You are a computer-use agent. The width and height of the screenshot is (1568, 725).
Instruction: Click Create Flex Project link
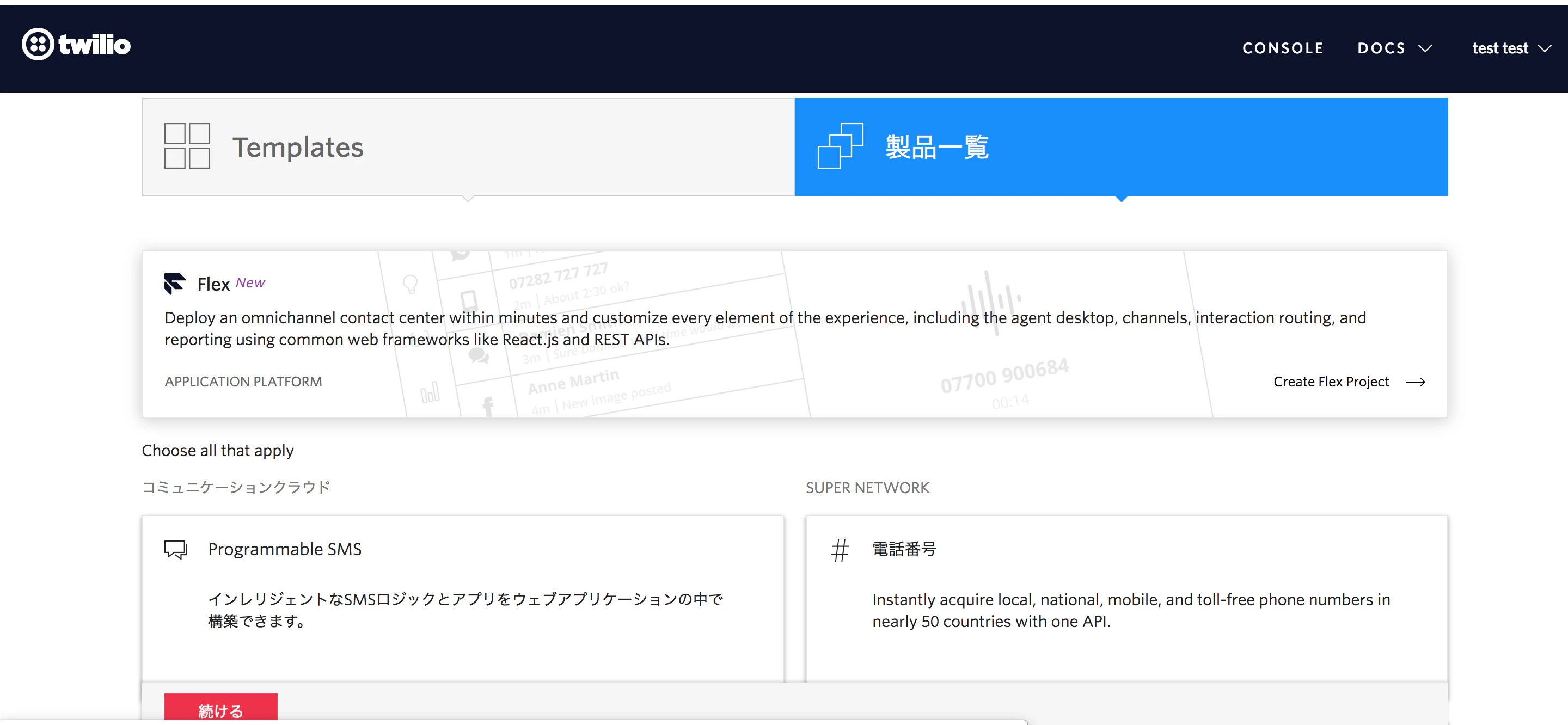(x=1331, y=382)
